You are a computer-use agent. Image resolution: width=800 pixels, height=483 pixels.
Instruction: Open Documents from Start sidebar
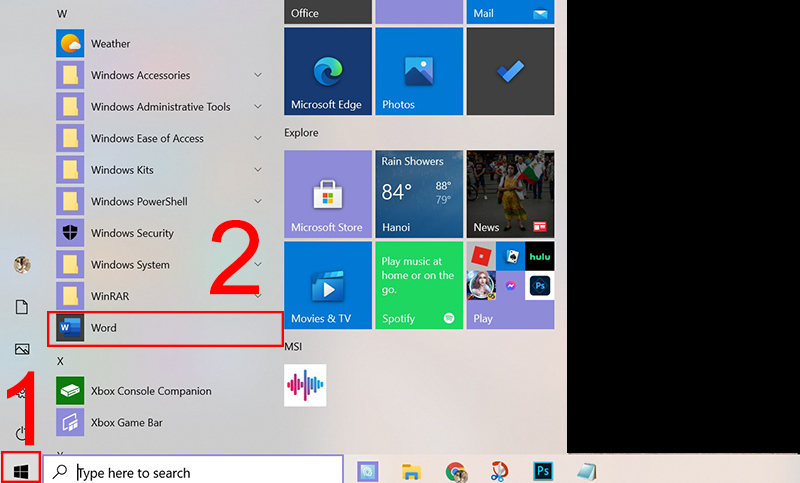click(x=21, y=307)
